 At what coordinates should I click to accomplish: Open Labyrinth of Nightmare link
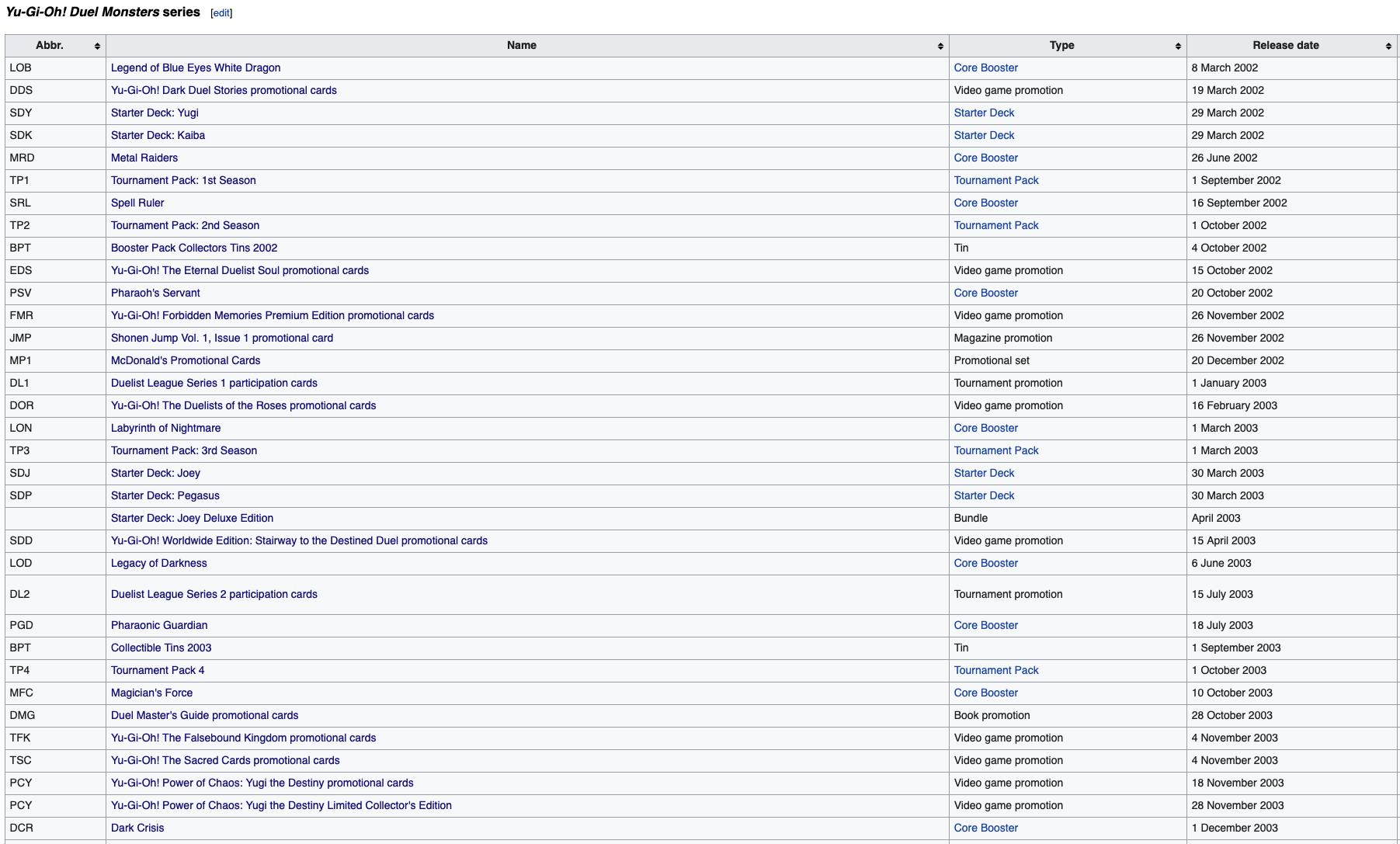click(165, 429)
